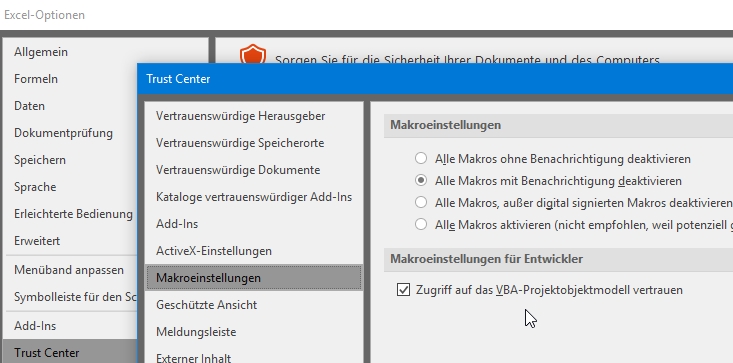733x363 pixels.
Task: Select Erweitert in Excel-Optionen
Action: pyautogui.click(x=70, y=241)
